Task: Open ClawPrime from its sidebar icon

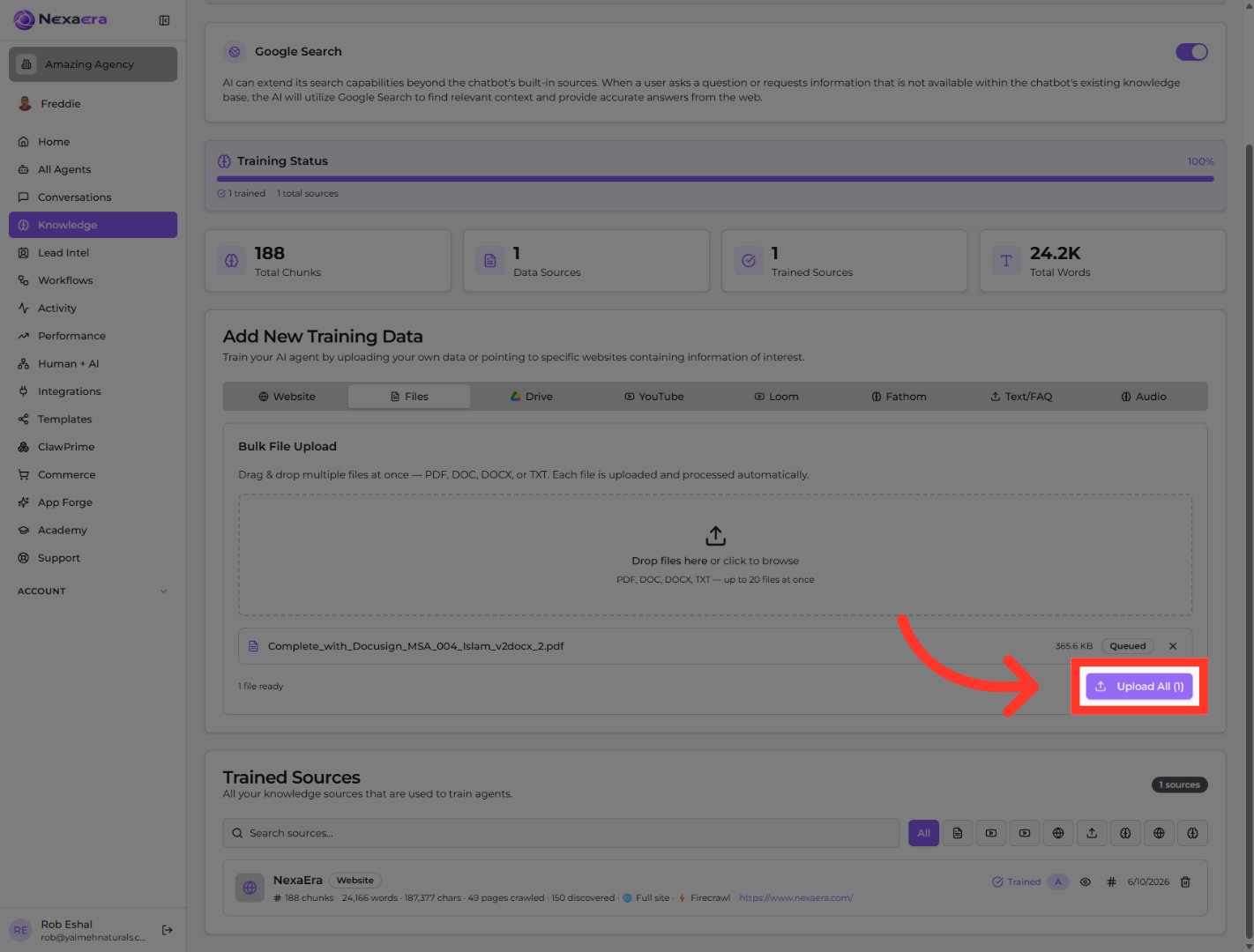Action: click(x=24, y=447)
